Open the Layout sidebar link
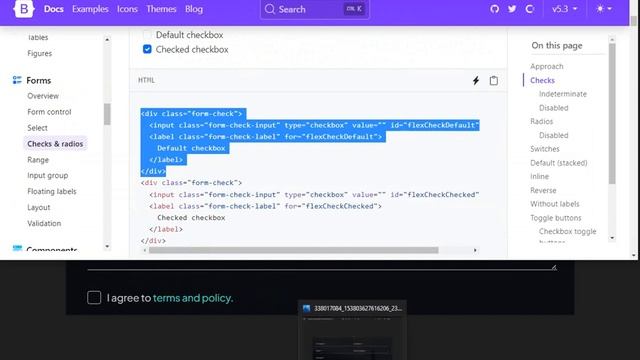Image resolution: width=640 pixels, height=360 pixels. tap(39, 207)
